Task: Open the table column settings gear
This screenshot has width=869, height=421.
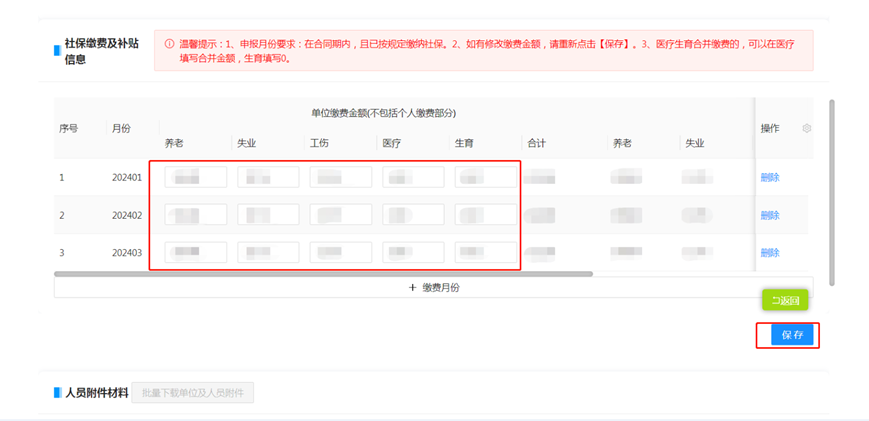Action: (807, 128)
